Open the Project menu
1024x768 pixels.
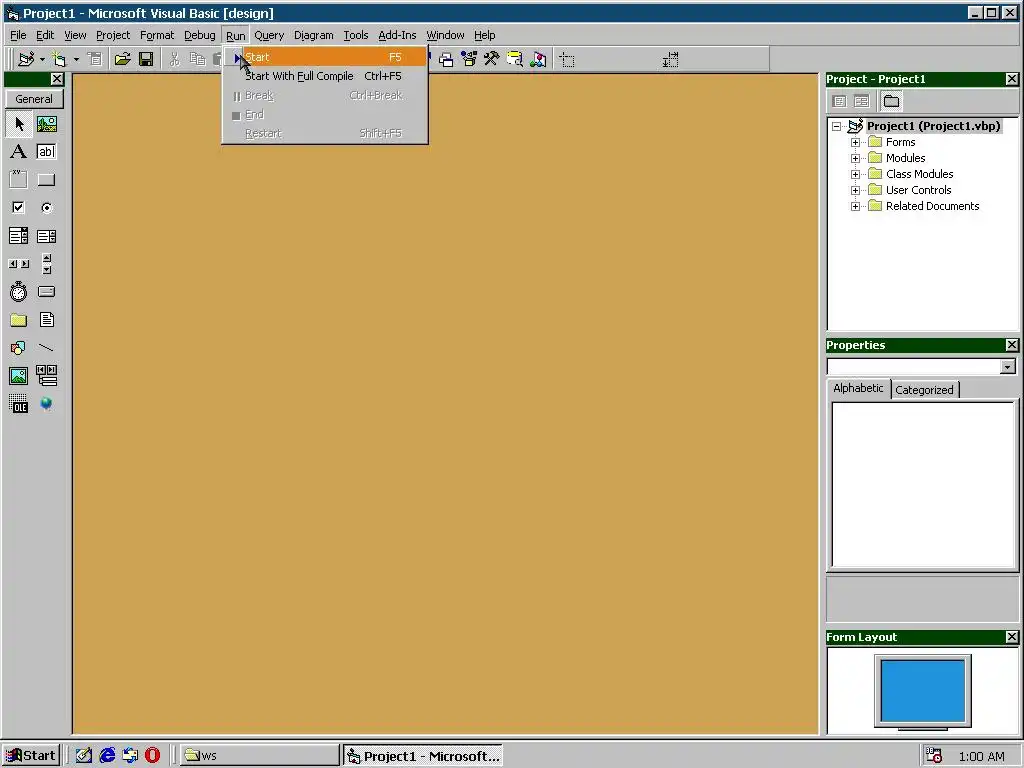coord(113,35)
